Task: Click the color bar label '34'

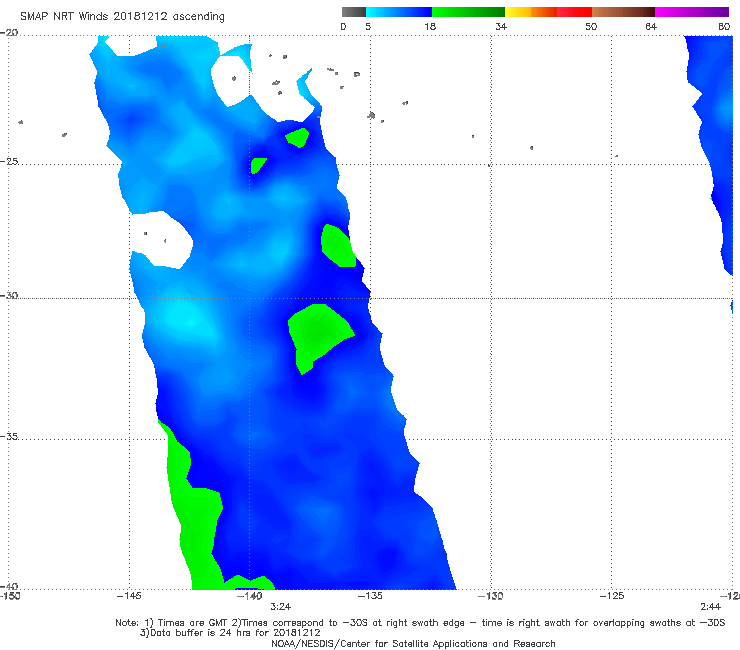Action: (x=501, y=26)
